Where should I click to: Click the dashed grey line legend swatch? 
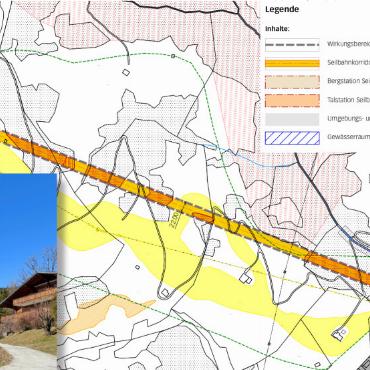(x=292, y=45)
